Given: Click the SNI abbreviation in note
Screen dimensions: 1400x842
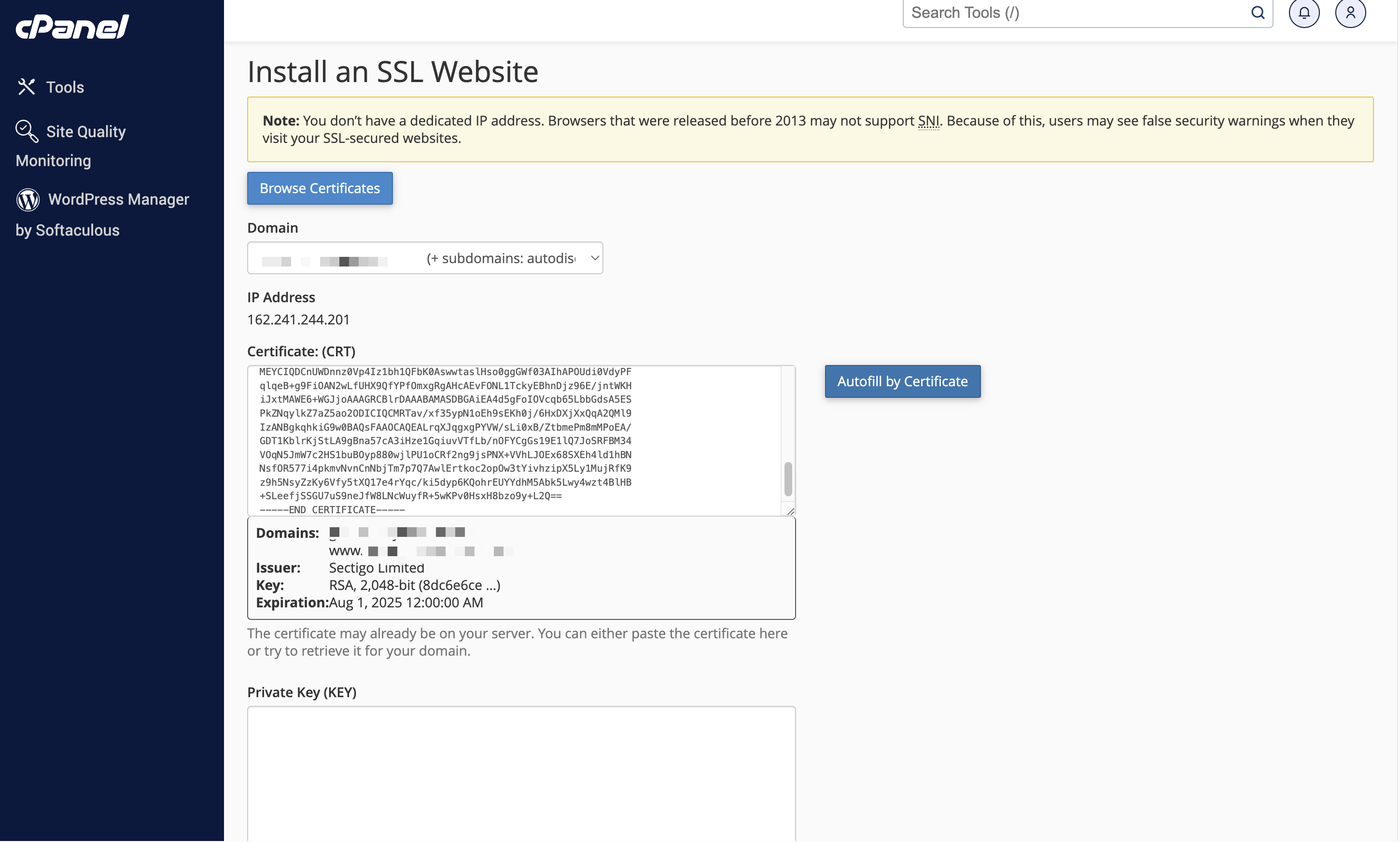Looking at the screenshot, I should [928, 121].
